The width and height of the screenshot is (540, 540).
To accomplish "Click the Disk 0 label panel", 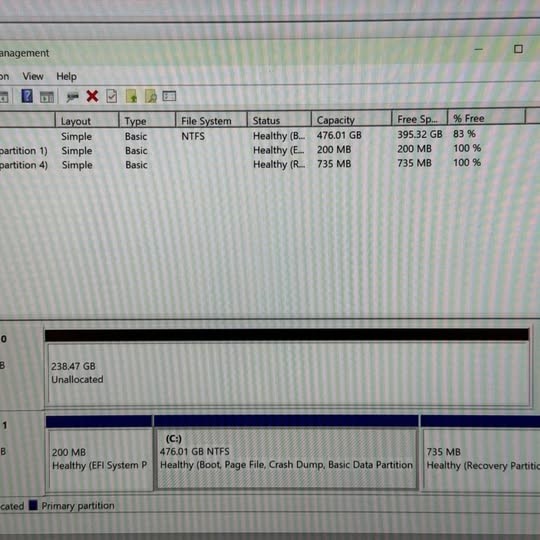I will (x=21, y=365).
